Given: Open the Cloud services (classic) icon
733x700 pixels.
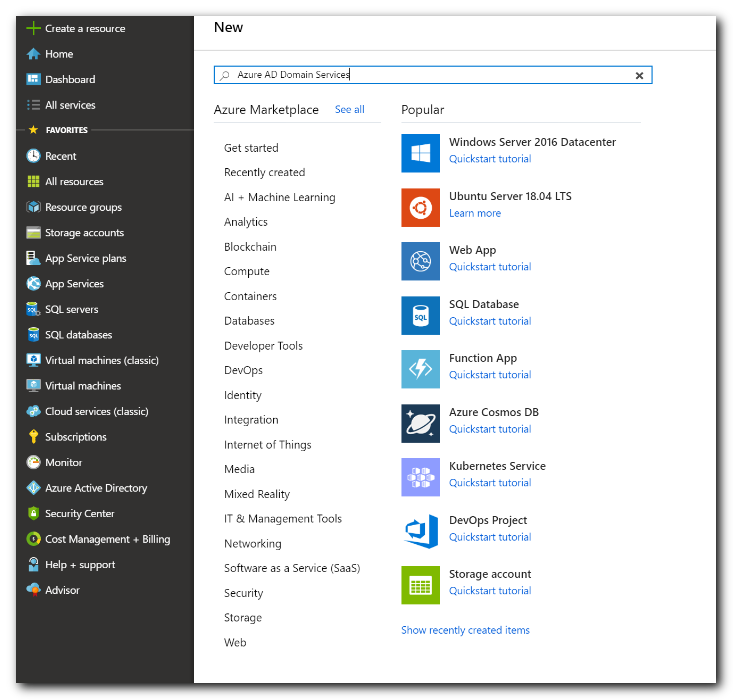Looking at the screenshot, I should click(x=33, y=411).
